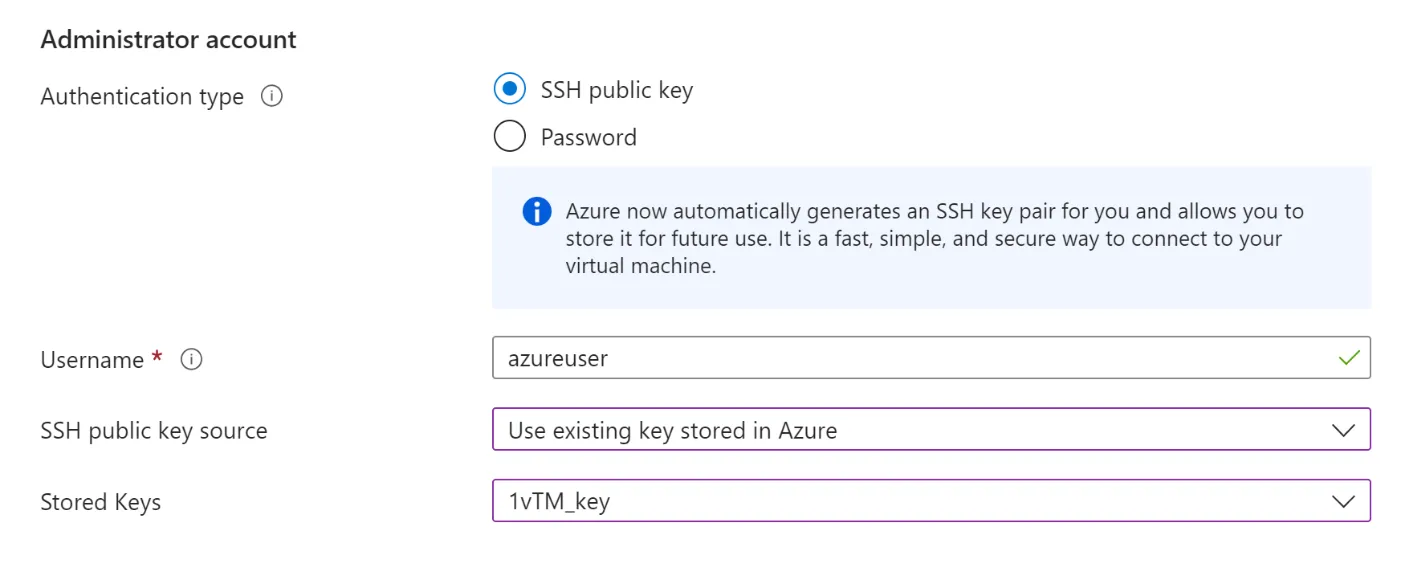Click the chevron arrow on Stored Keys box
The height and width of the screenshot is (580, 1401).
[x=1344, y=502]
